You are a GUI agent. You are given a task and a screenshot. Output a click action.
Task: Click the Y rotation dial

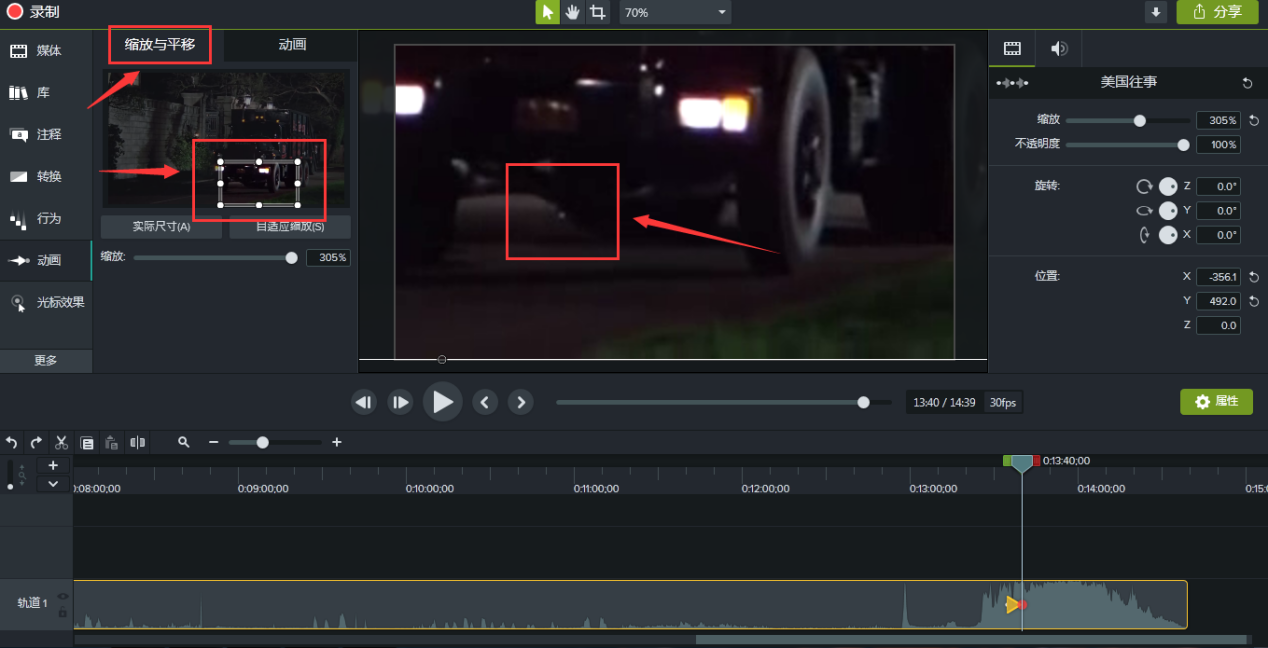point(1168,210)
